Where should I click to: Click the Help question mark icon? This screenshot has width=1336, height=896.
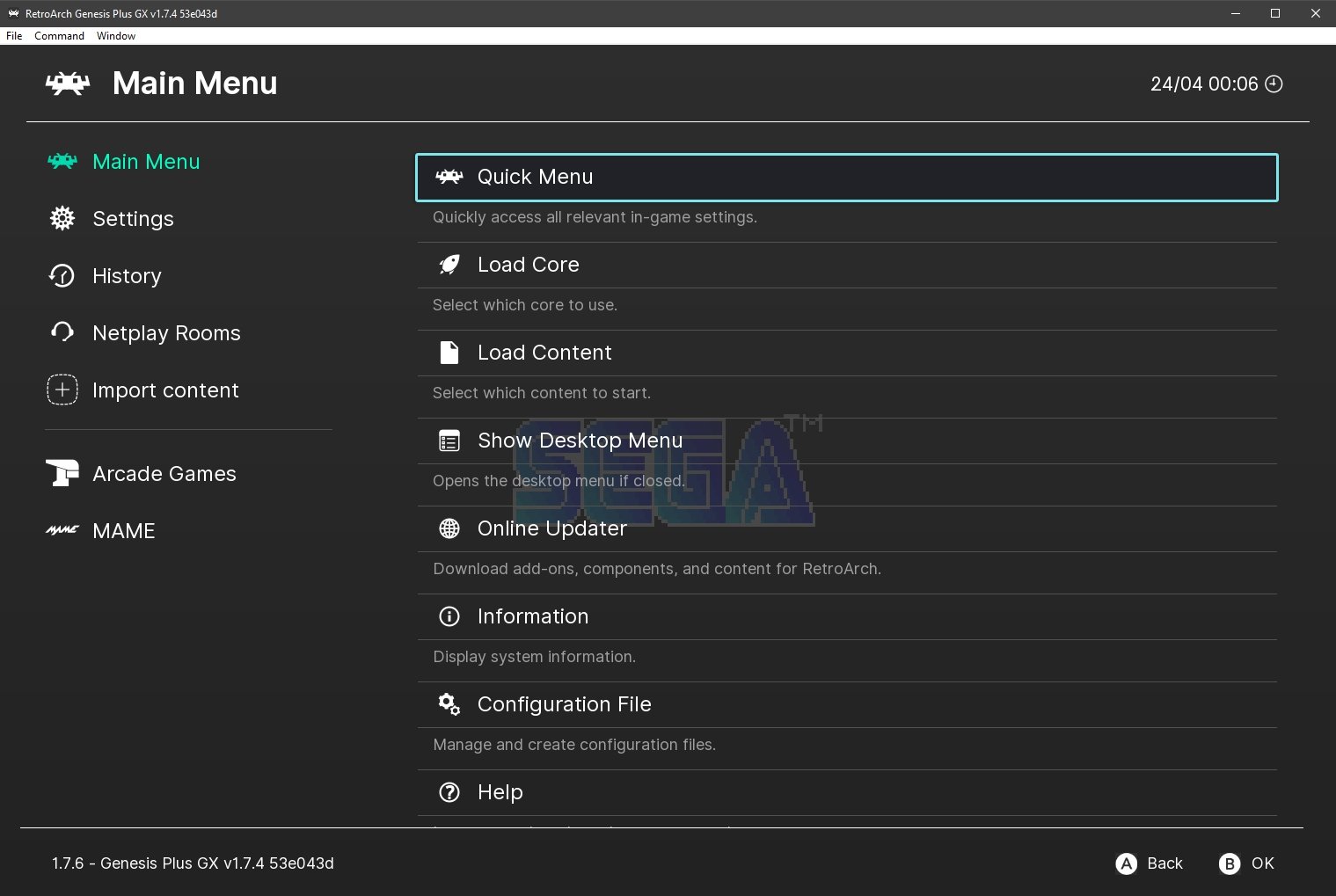[x=449, y=792]
